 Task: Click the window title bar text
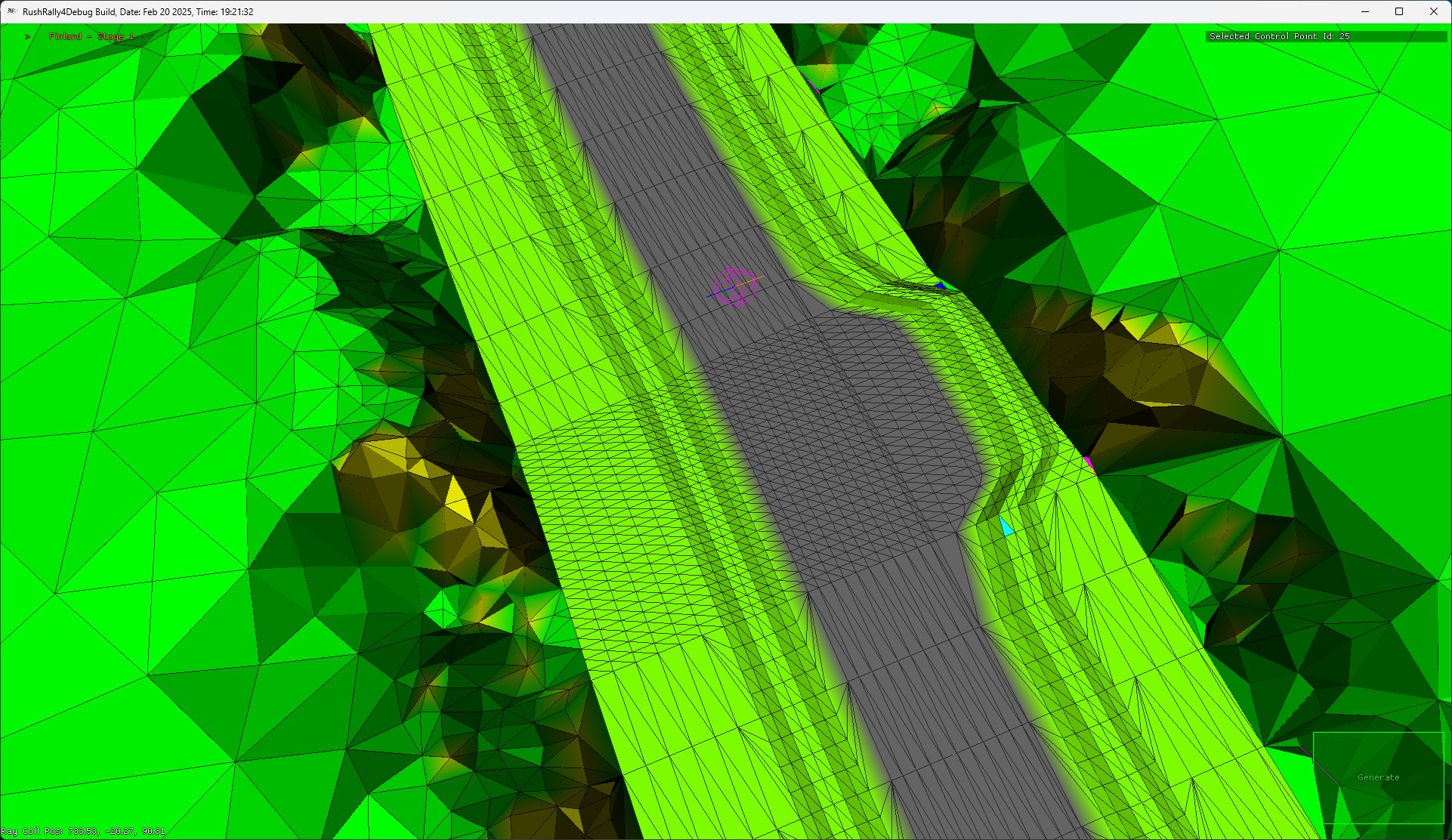(138, 12)
